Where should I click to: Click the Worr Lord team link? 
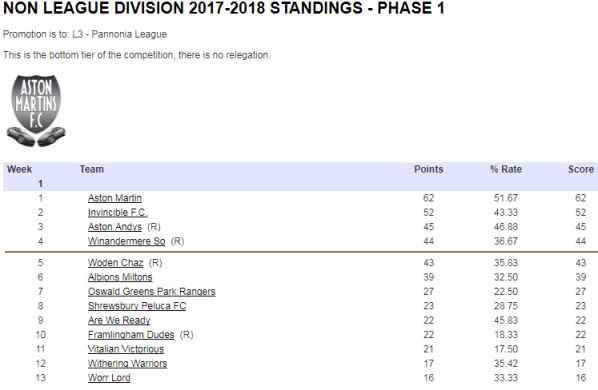pos(109,378)
